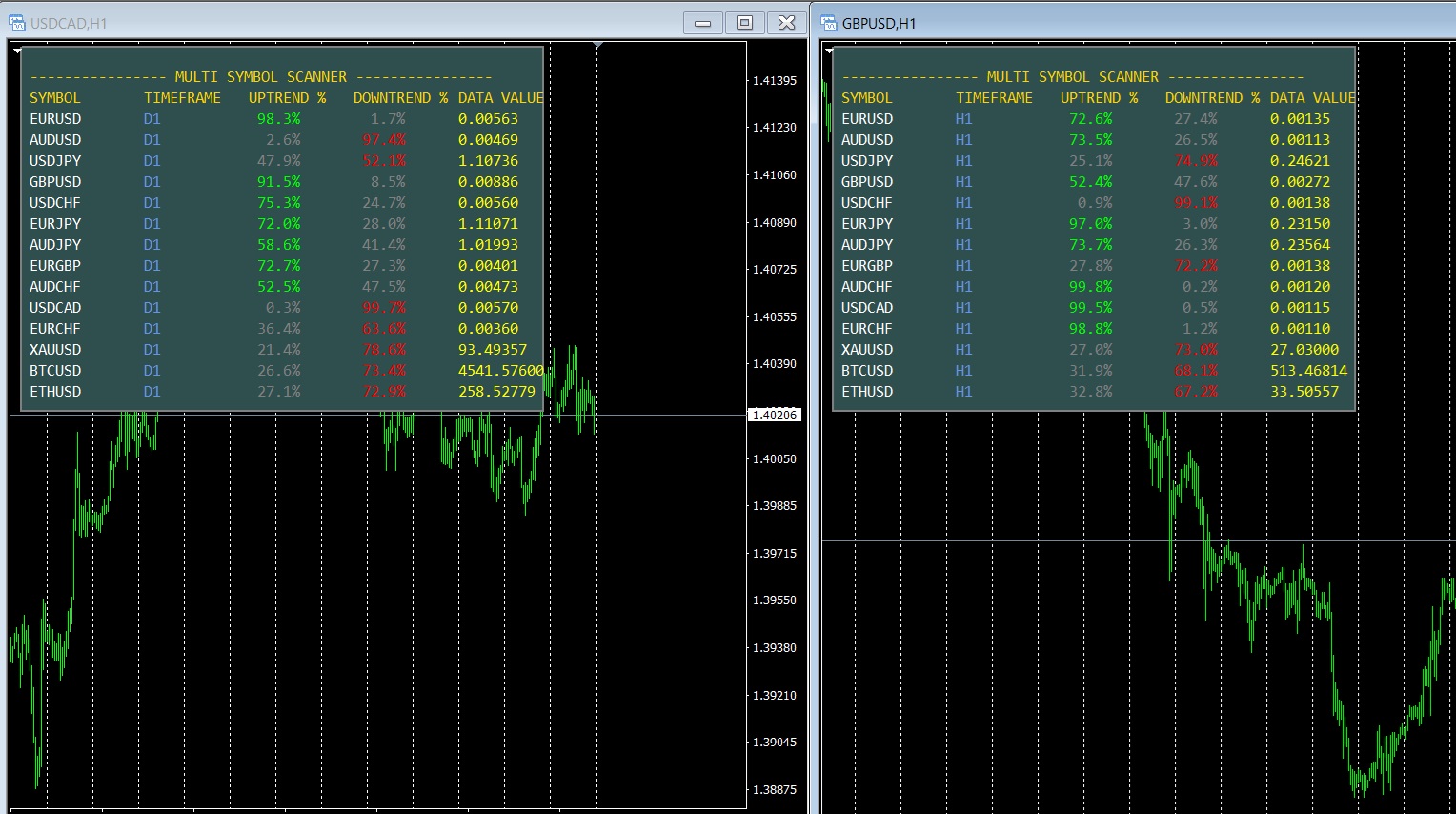Click the D1 timeframe label beside GBPUSD
The height and width of the screenshot is (814, 1456).
(x=152, y=182)
